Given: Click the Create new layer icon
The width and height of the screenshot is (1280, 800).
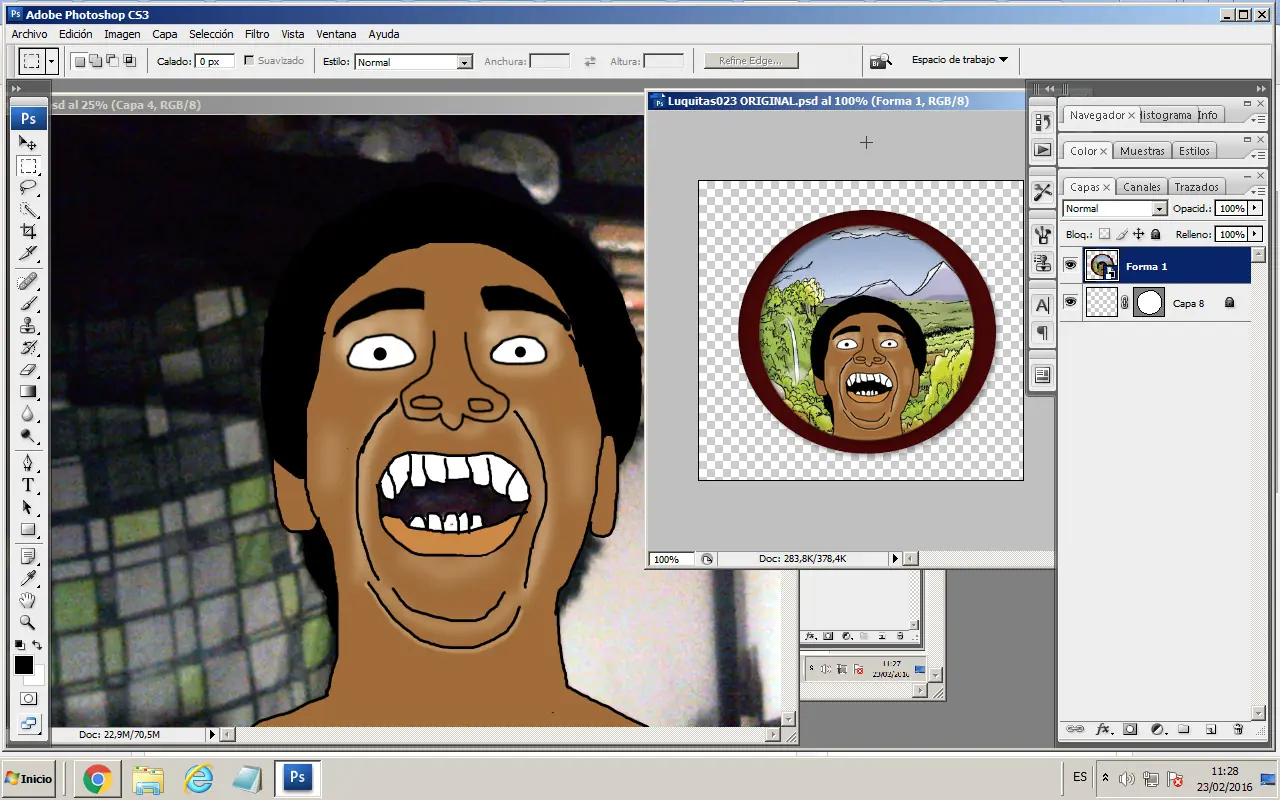Looking at the screenshot, I should pyautogui.click(x=1210, y=730).
